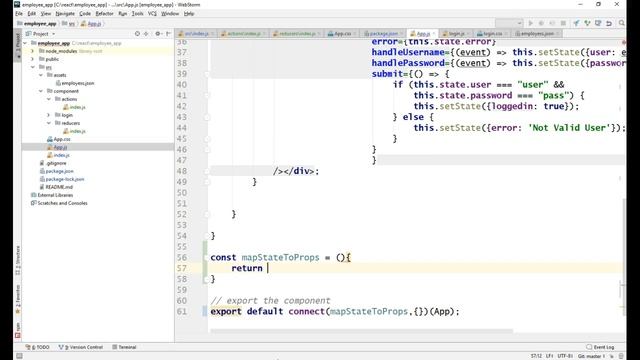Select README.md in project tree
Screen dimensions: 640x360
pos(56,187)
